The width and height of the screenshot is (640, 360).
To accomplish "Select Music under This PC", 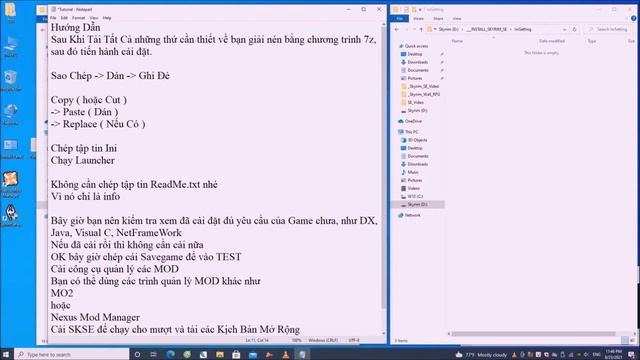I will tap(410, 172).
